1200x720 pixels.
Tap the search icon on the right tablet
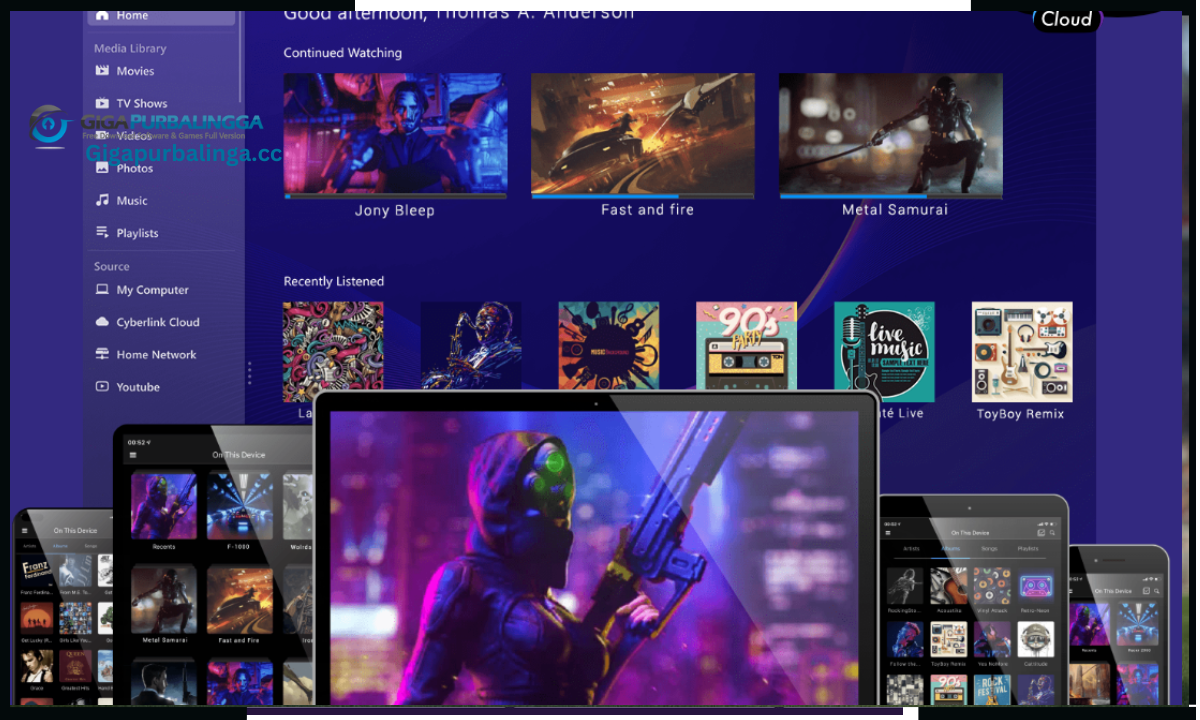coord(1052,533)
